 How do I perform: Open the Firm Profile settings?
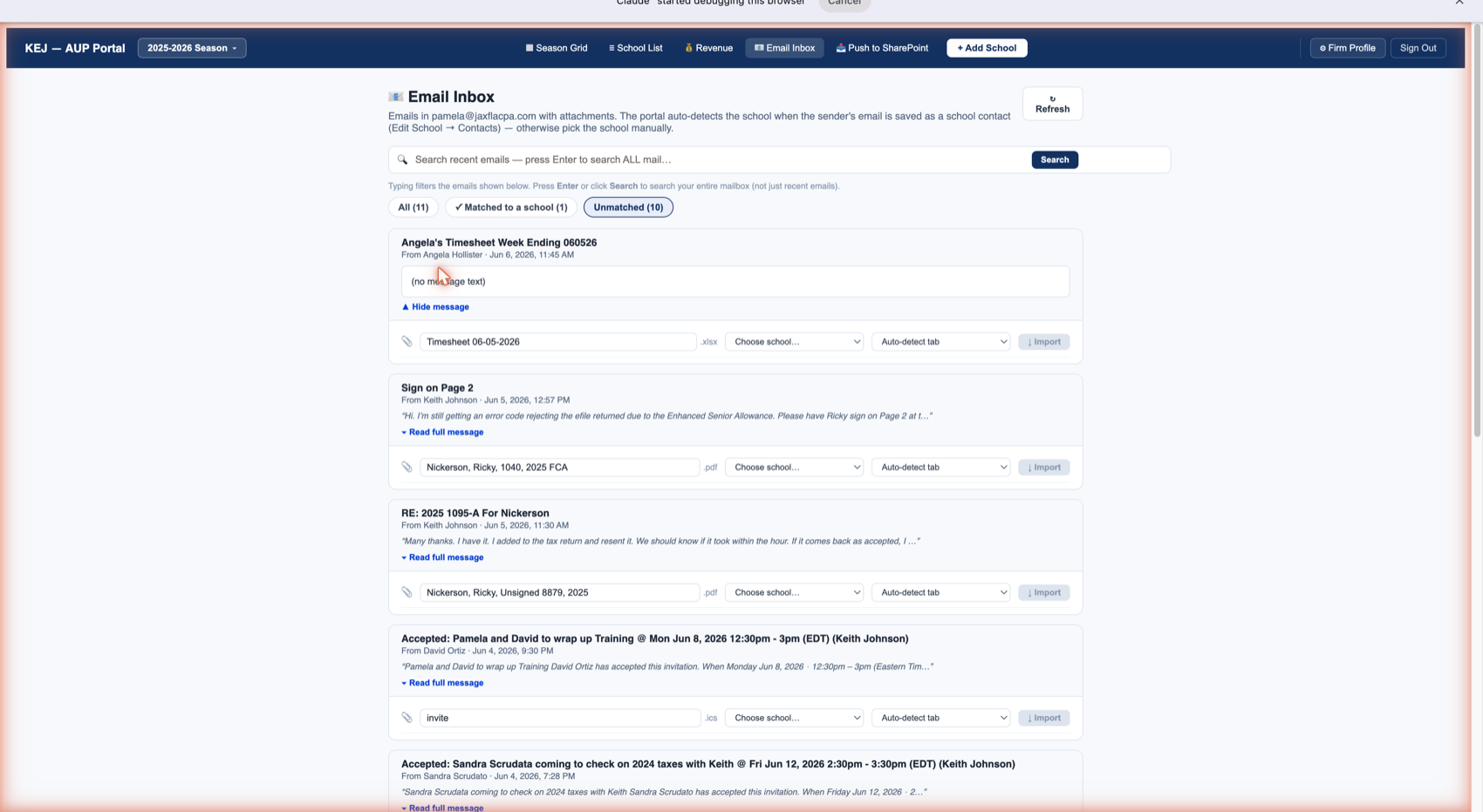click(x=1347, y=48)
